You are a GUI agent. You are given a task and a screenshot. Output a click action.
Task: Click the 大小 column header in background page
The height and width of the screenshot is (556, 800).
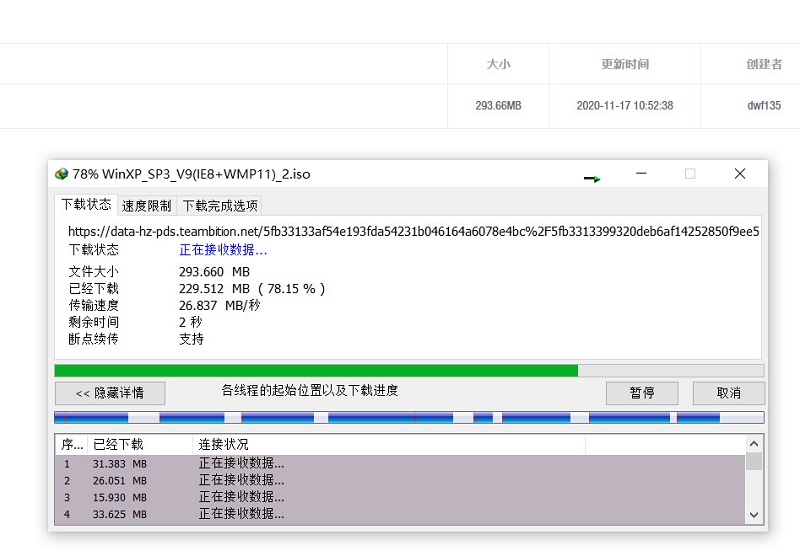coord(498,64)
